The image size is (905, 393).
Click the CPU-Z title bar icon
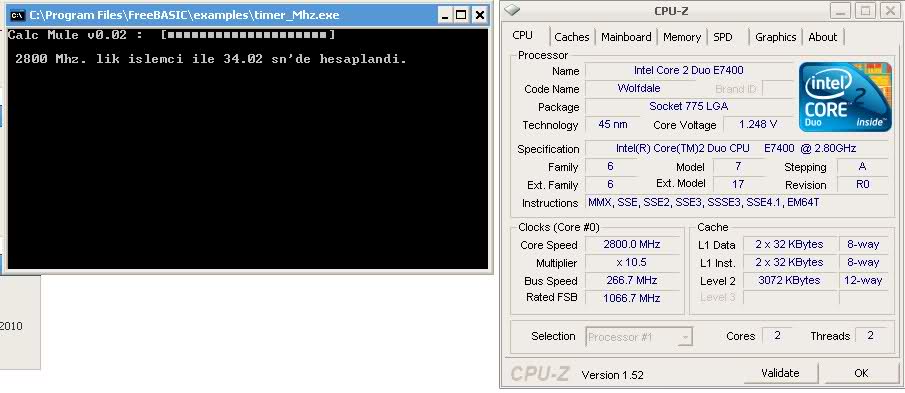point(513,10)
